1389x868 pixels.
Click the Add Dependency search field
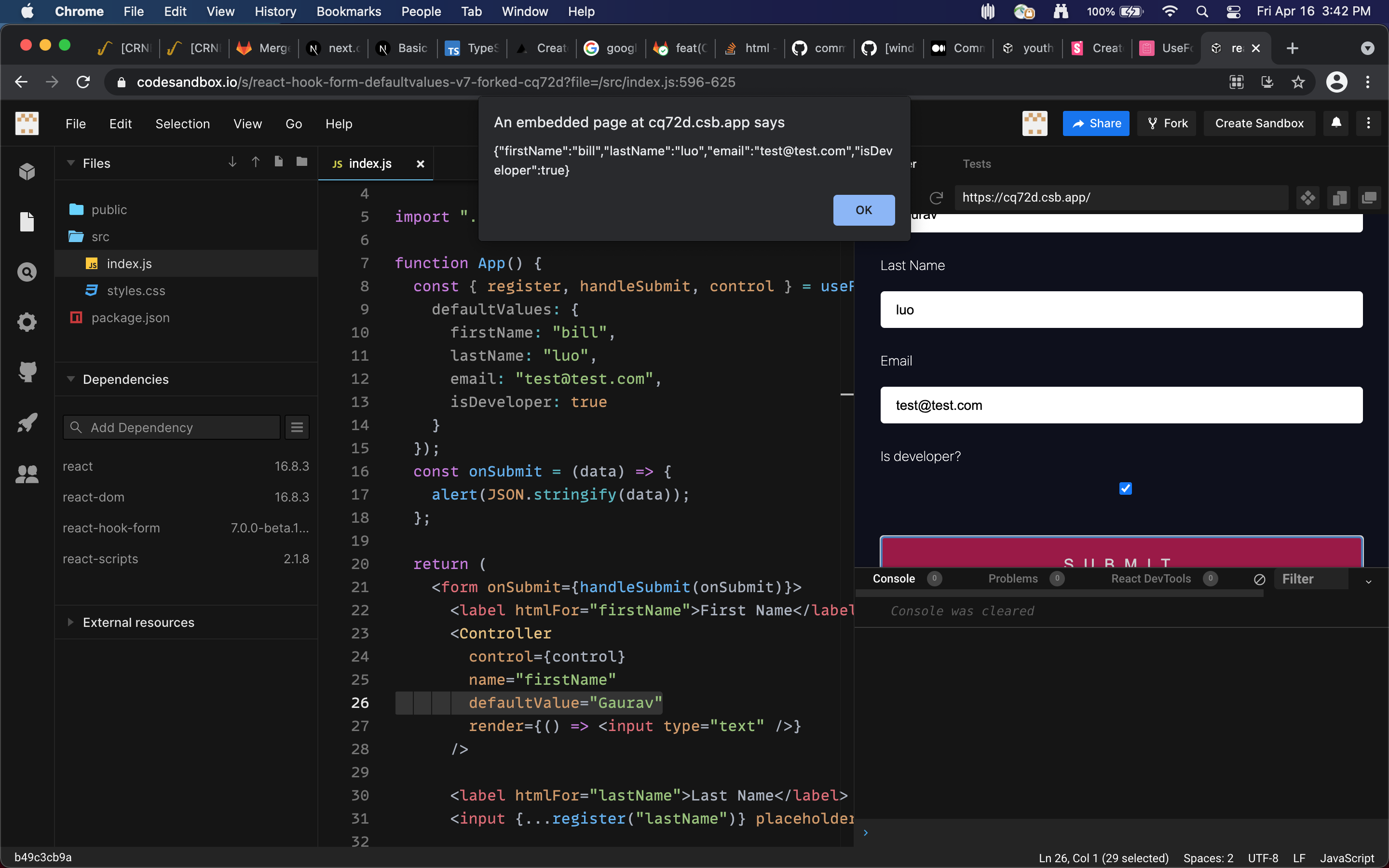[172, 428]
